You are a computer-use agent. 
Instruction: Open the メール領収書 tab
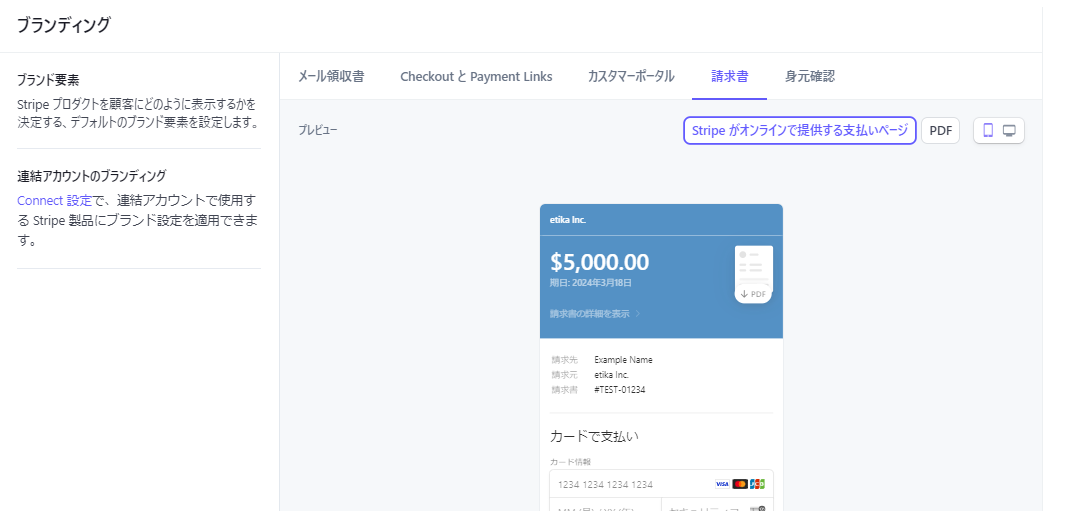[x=331, y=76]
